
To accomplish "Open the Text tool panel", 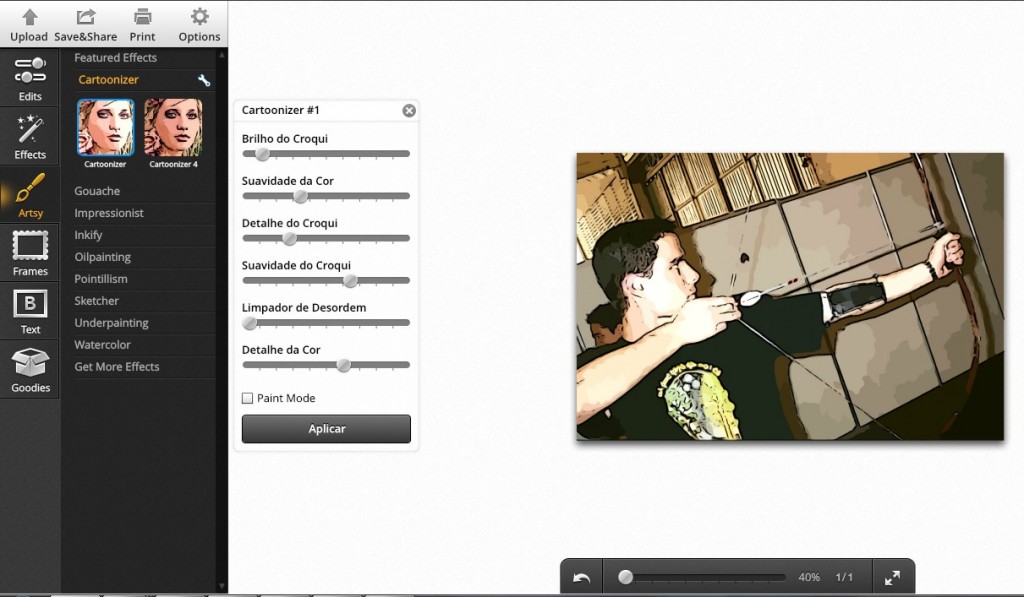I will click(30, 311).
